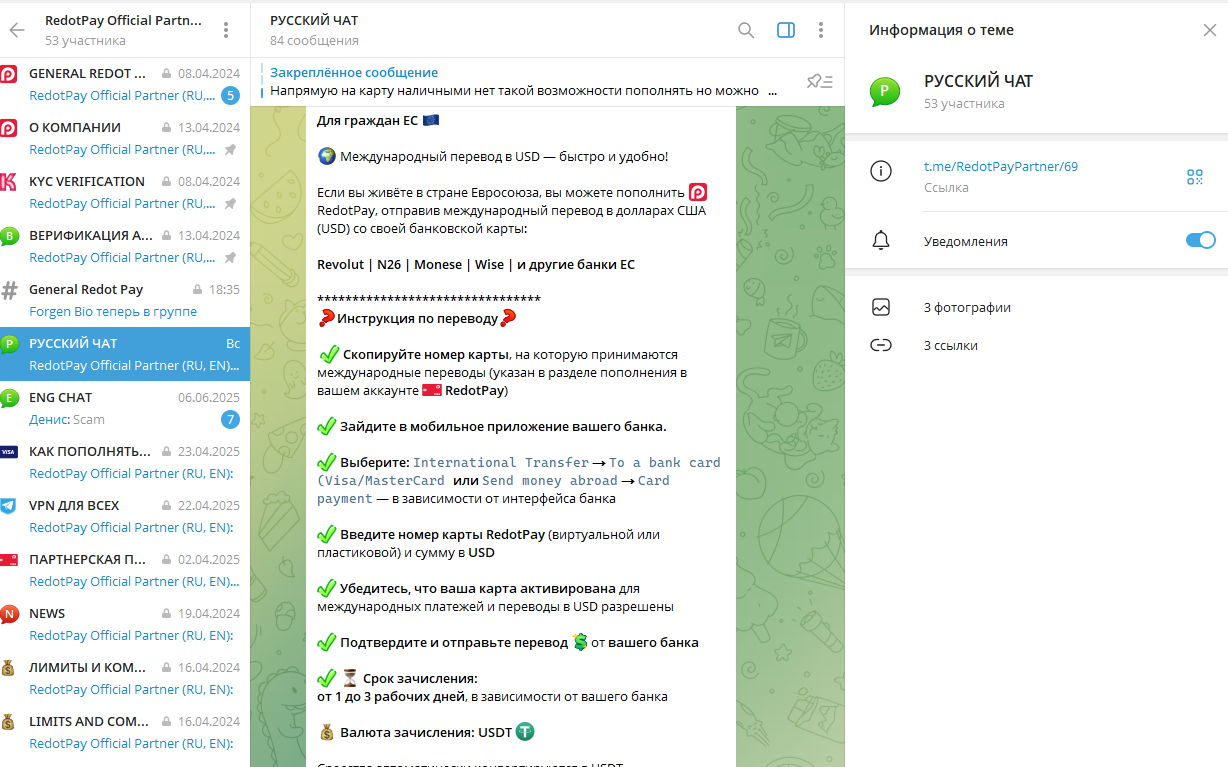The width and height of the screenshot is (1228, 767).
Task: Open the ВЕРИФИКАЦИЯ А... topic
Action: (125, 246)
